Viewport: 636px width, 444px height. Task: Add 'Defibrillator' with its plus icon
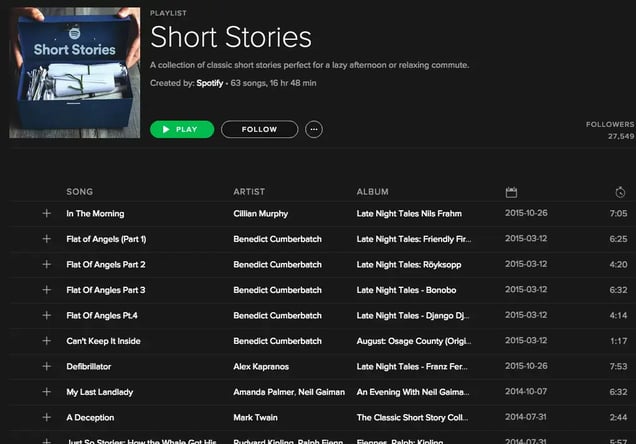click(46, 366)
